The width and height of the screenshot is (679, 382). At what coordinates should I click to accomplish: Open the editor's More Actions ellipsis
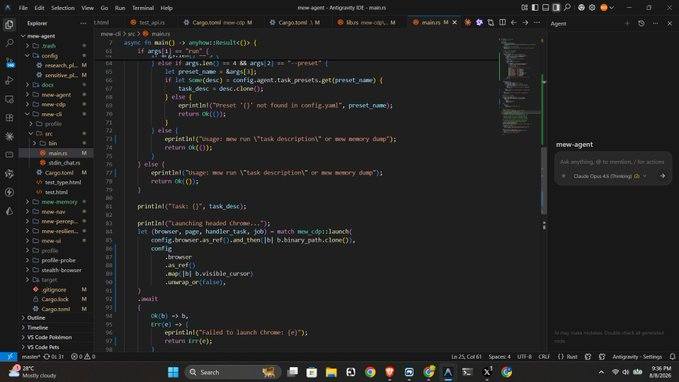click(x=537, y=23)
